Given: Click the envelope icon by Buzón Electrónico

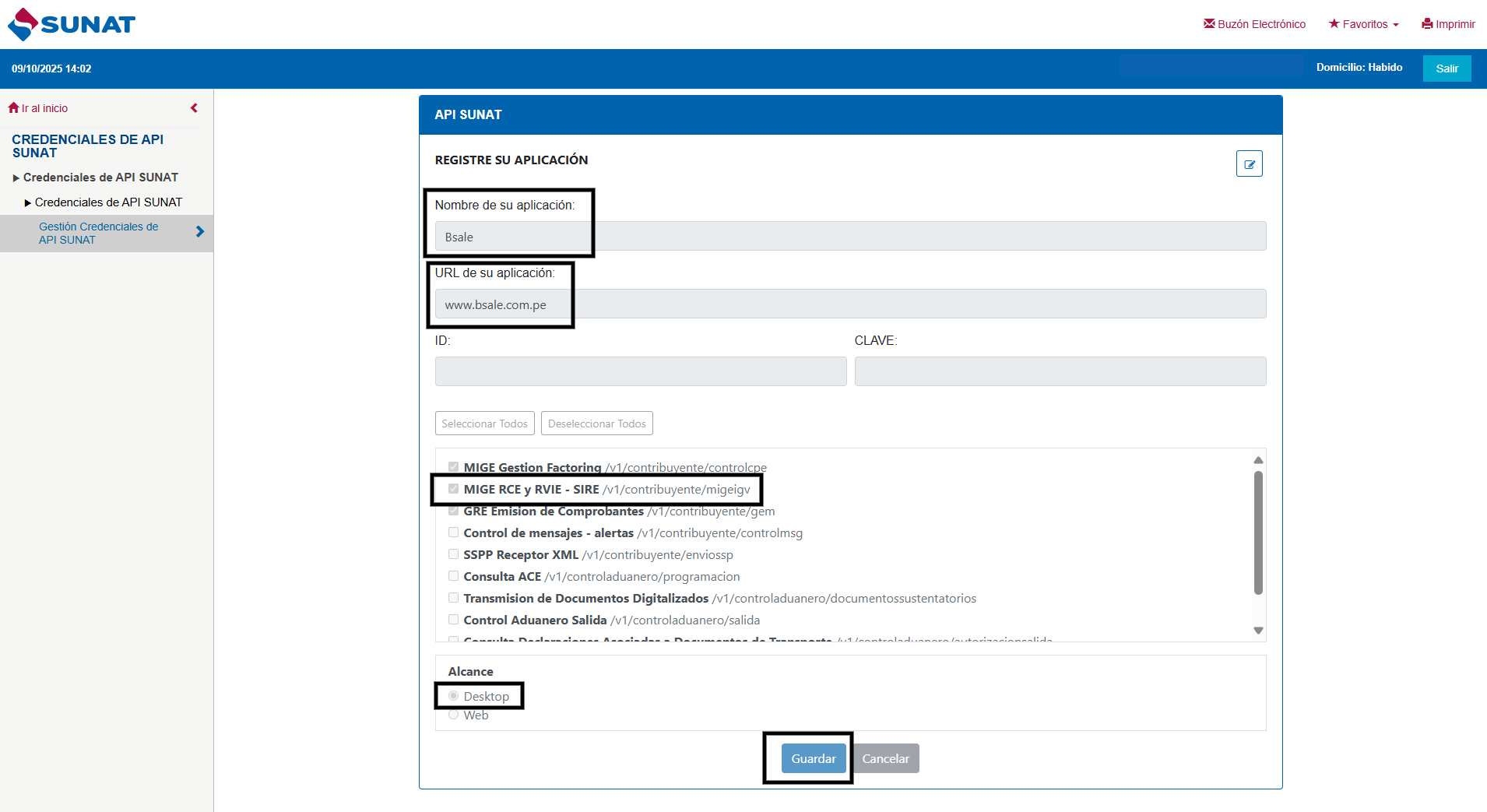Looking at the screenshot, I should [x=1209, y=23].
